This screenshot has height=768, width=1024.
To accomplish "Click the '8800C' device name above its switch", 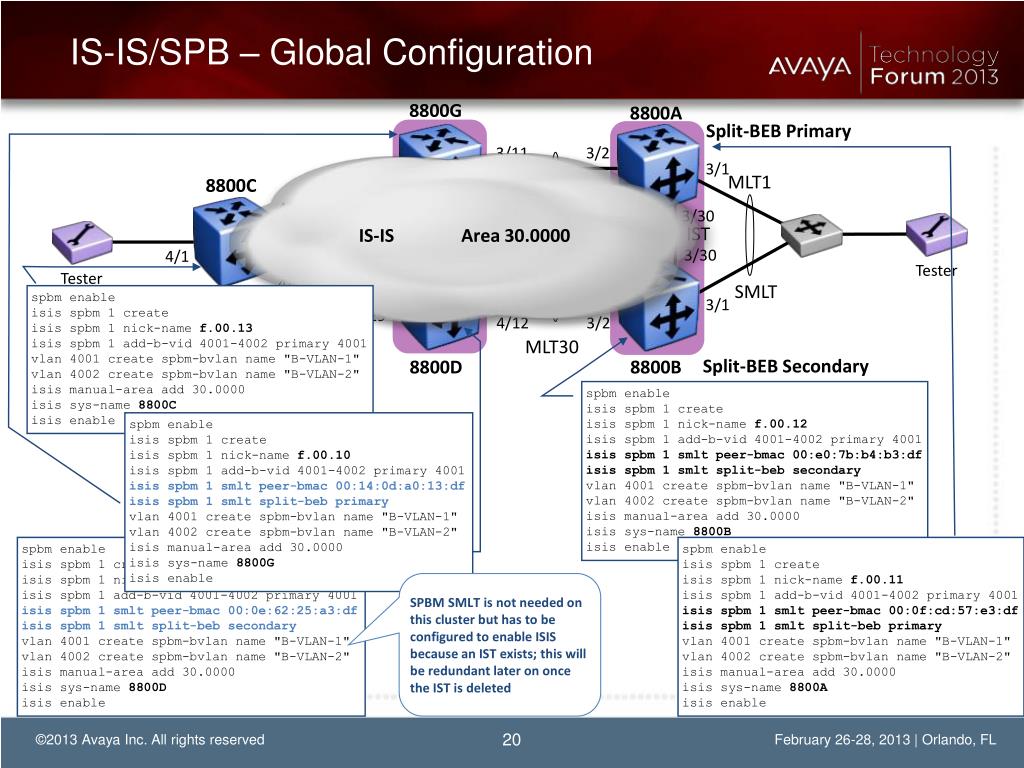I will pos(231,185).
